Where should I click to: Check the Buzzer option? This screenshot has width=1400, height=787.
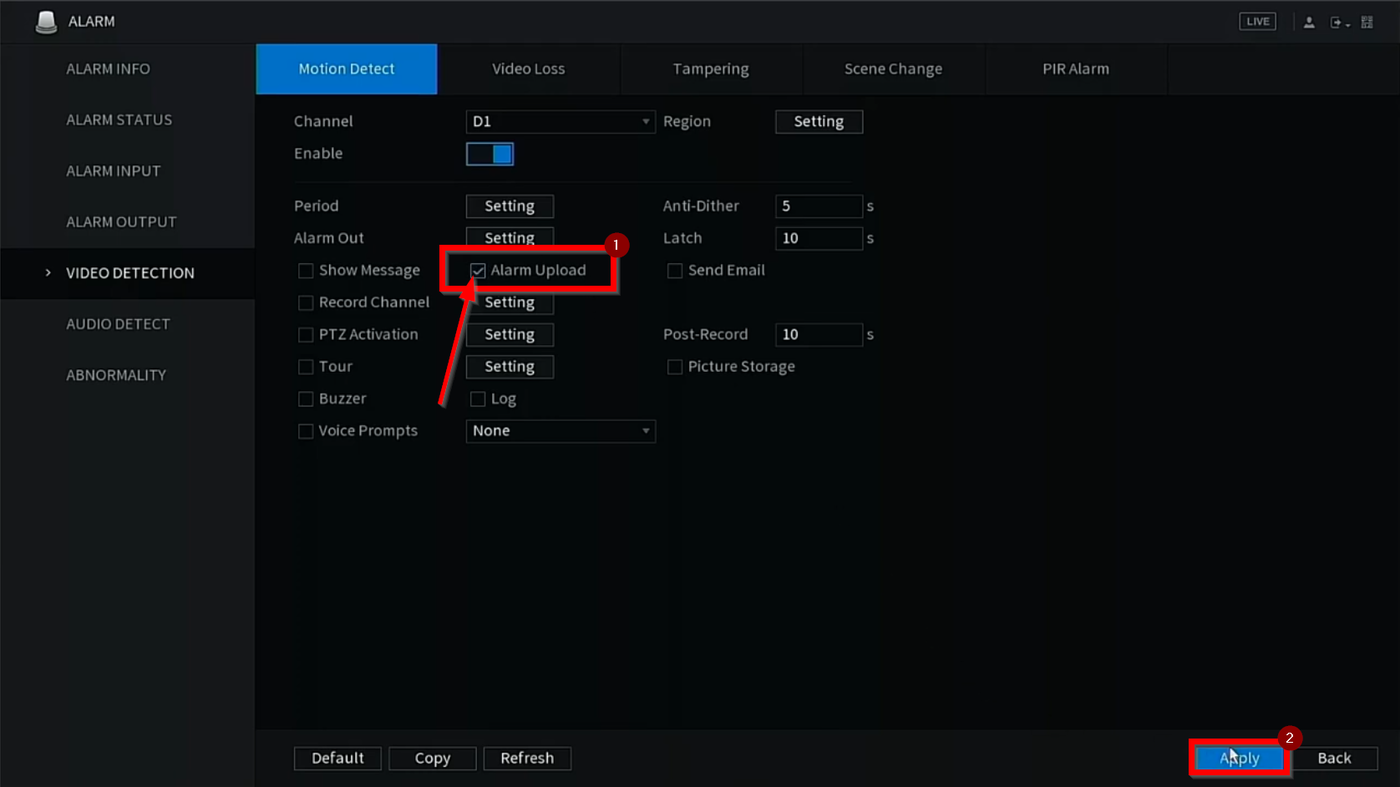306,399
